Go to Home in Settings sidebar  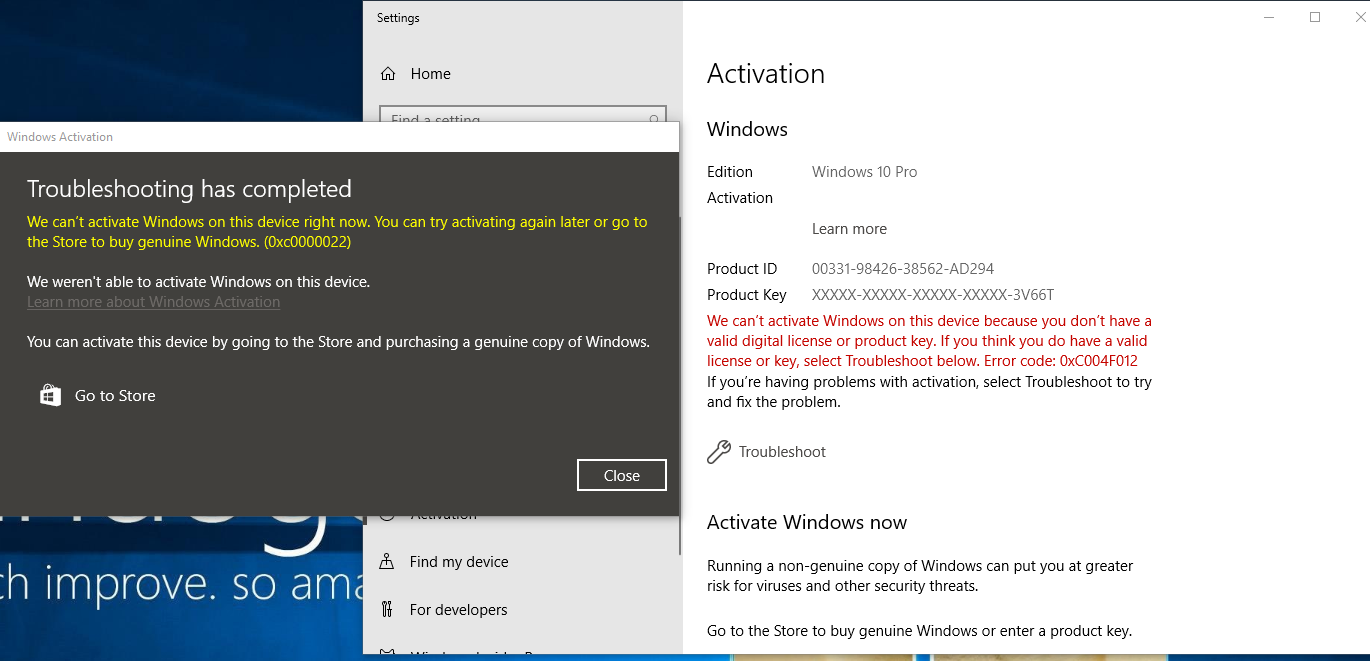pos(430,74)
